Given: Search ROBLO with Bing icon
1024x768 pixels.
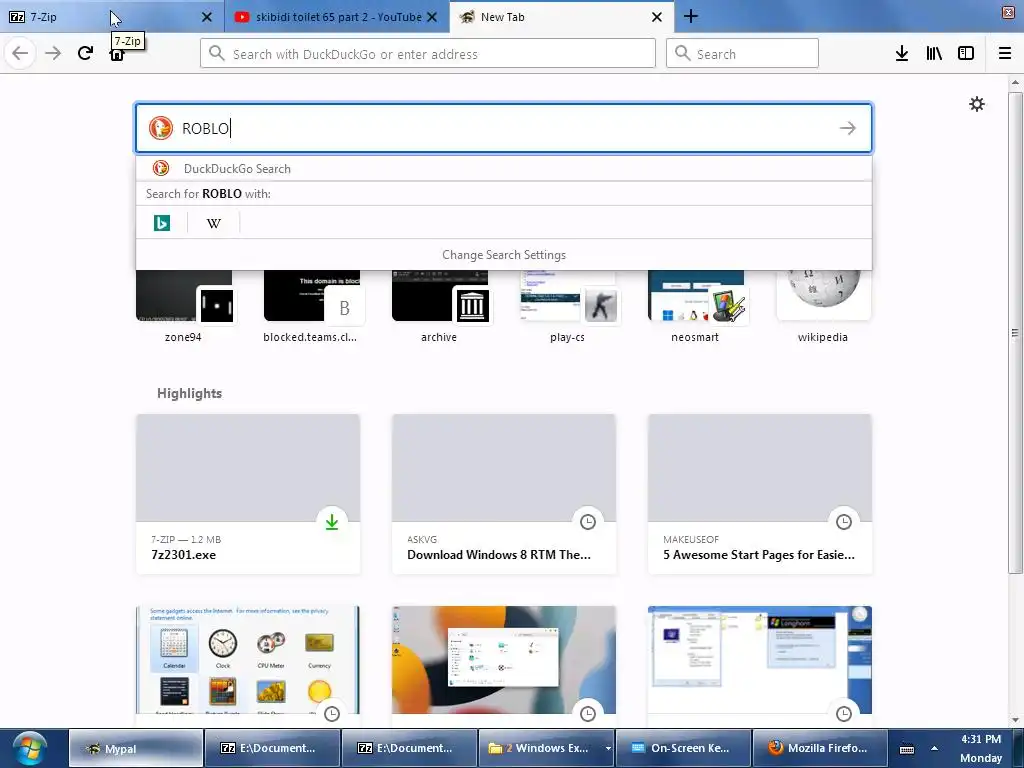Looking at the screenshot, I should click(x=162, y=223).
